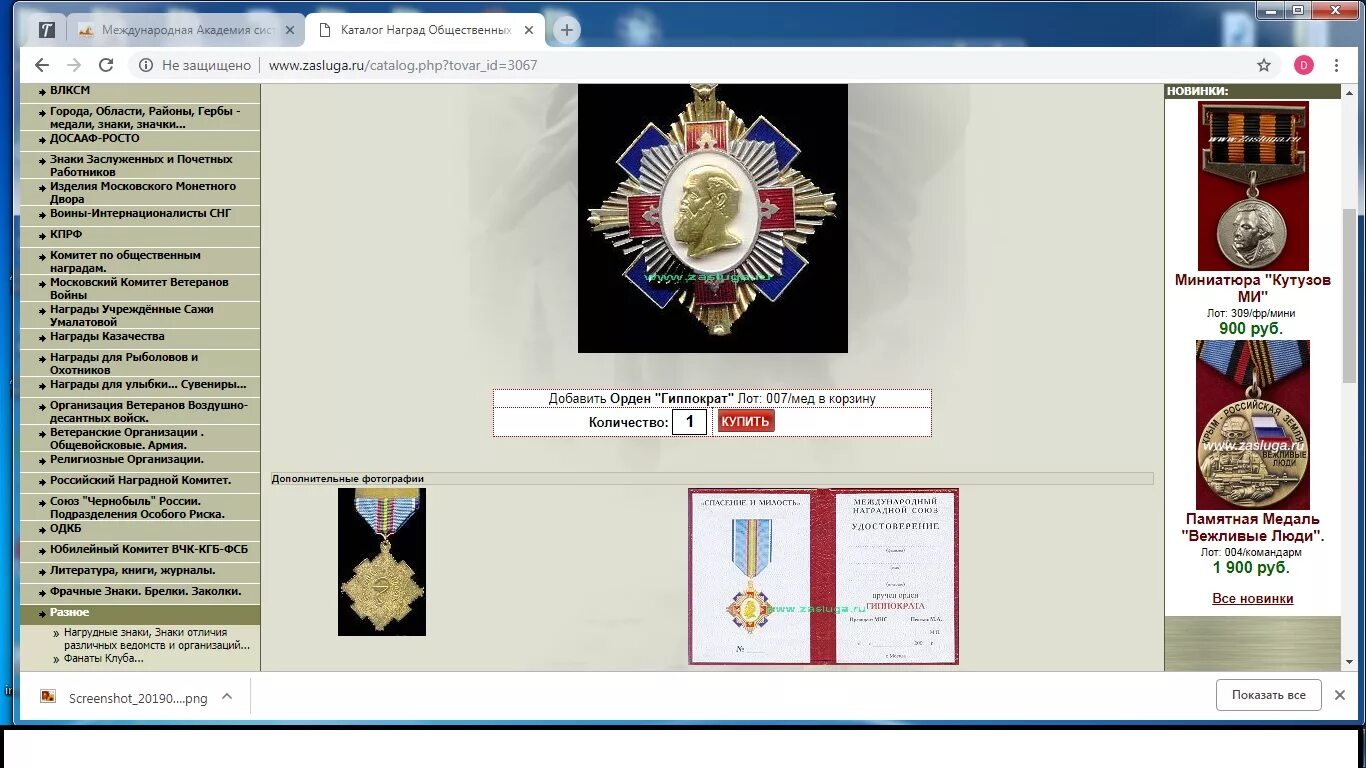The height and width of the screenshot is (768, 1366).
Task: Open Юбилейный Комитет ВЧК-КГБ-ФСБ category
Action: [149, 549]
